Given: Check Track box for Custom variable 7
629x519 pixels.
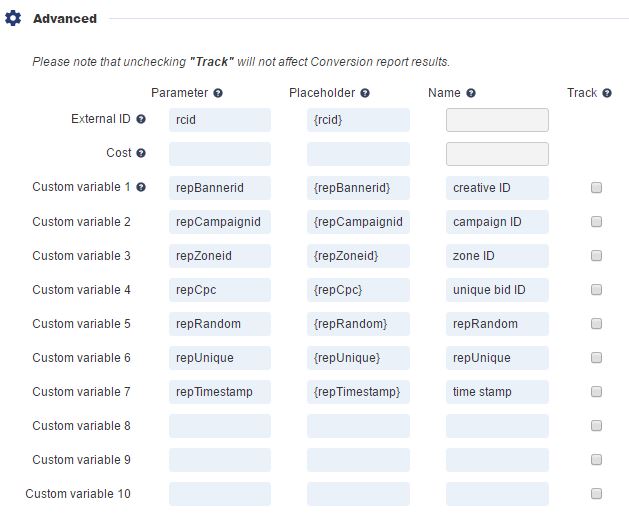Looking at the screenshot, I should pos(597,392).
